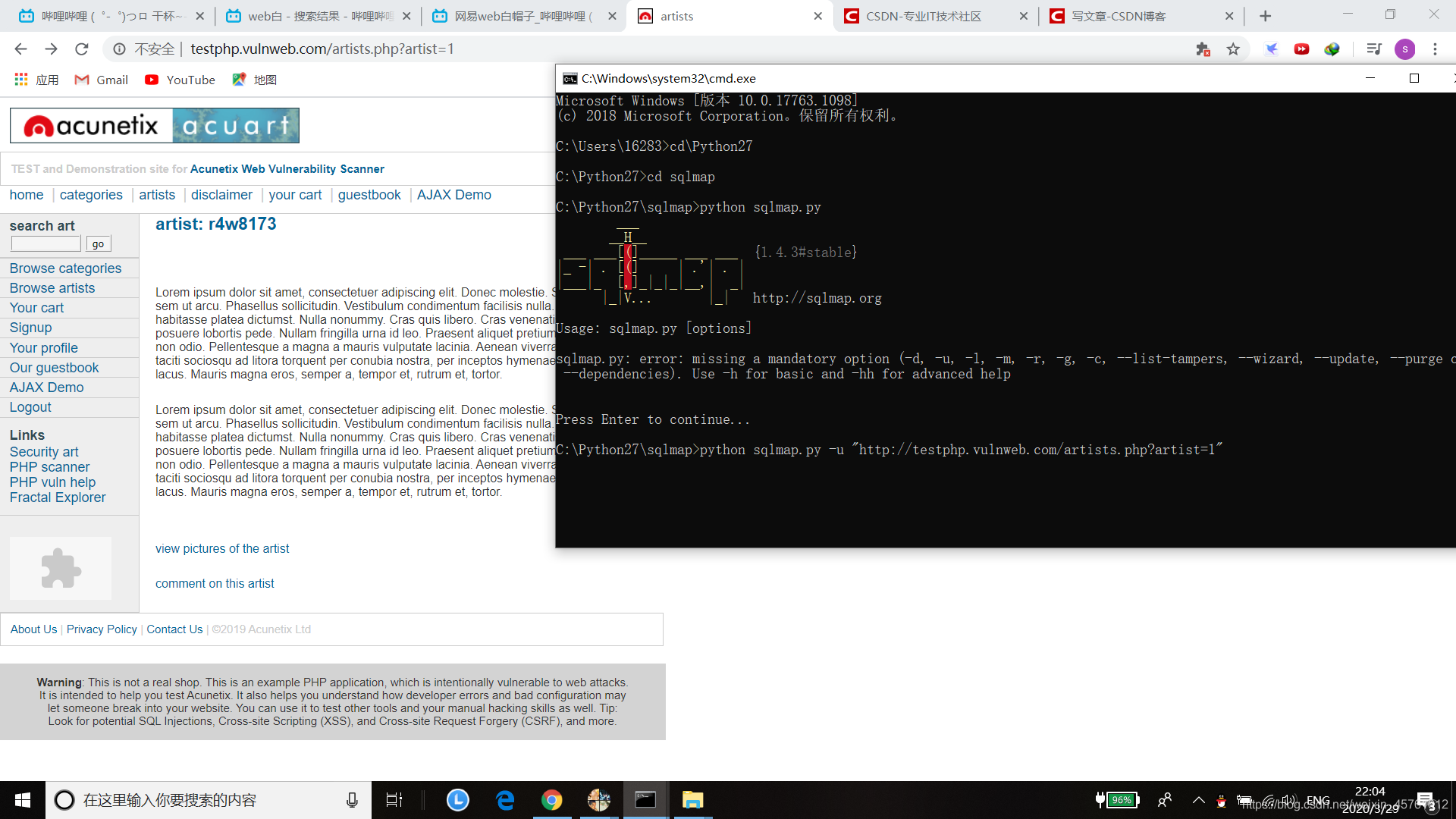Click the microphone icon in taskbar search
This screenshot has height=819, width=1456.
[x=352, y=800]
